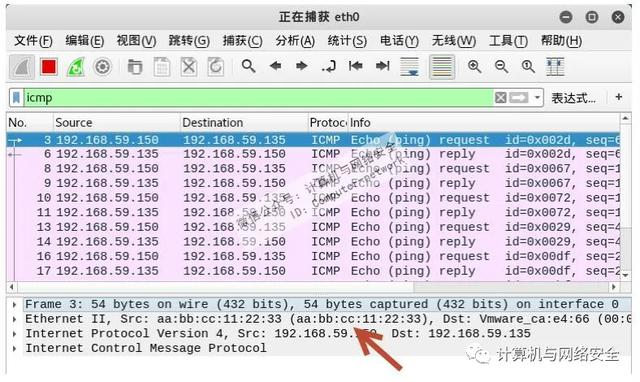The image size is (640, 382).
Task: Go to a specific packet icon
Action: [329, 66]
